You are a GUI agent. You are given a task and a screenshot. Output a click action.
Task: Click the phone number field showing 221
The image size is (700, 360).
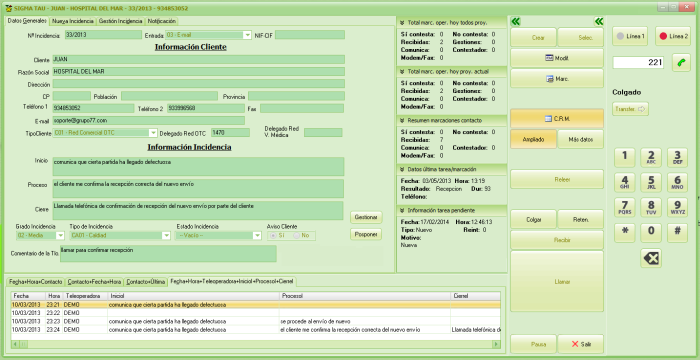tap(638, 63)
